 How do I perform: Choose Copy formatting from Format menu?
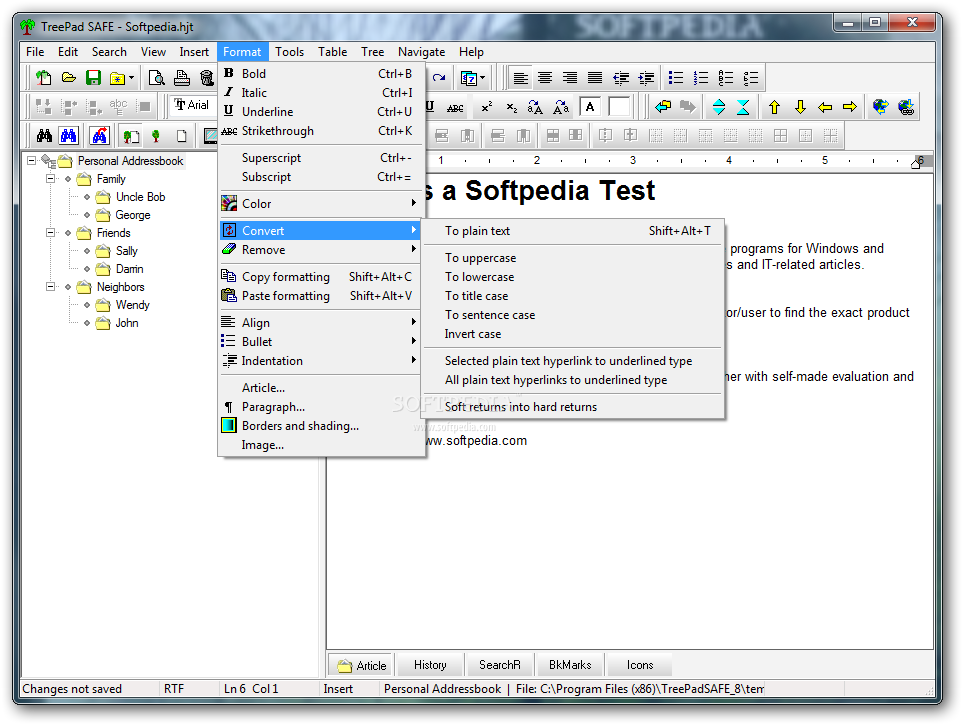(321, 277)
